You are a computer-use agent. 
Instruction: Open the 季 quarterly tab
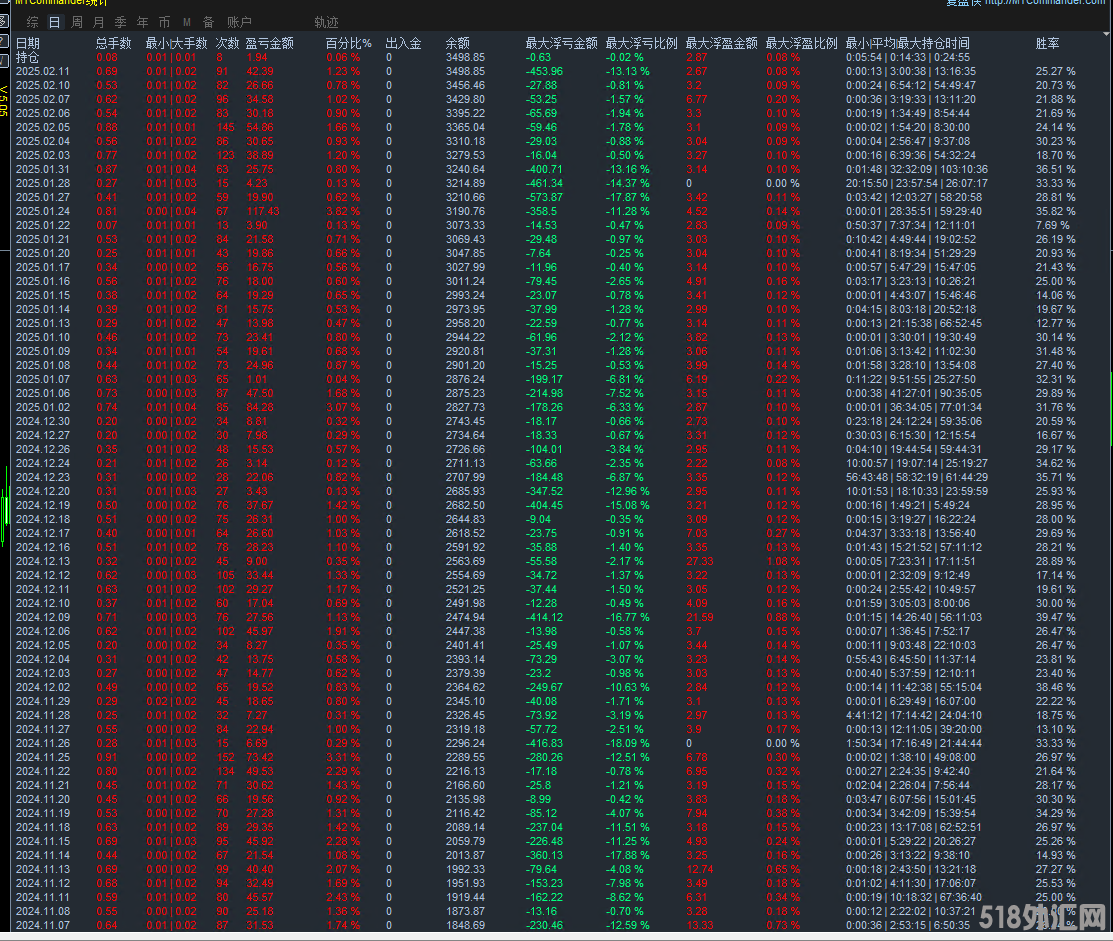tap(120, 22)
